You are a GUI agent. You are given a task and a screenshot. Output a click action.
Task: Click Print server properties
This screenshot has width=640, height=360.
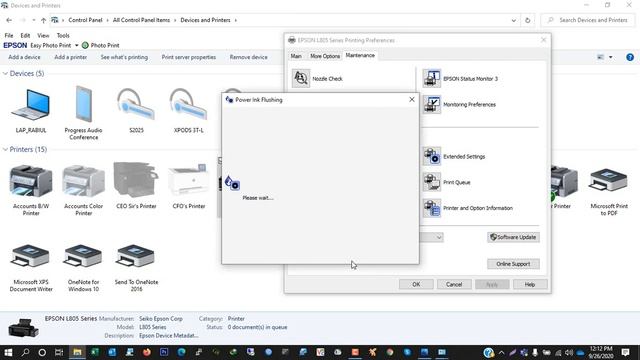[189, 57]
